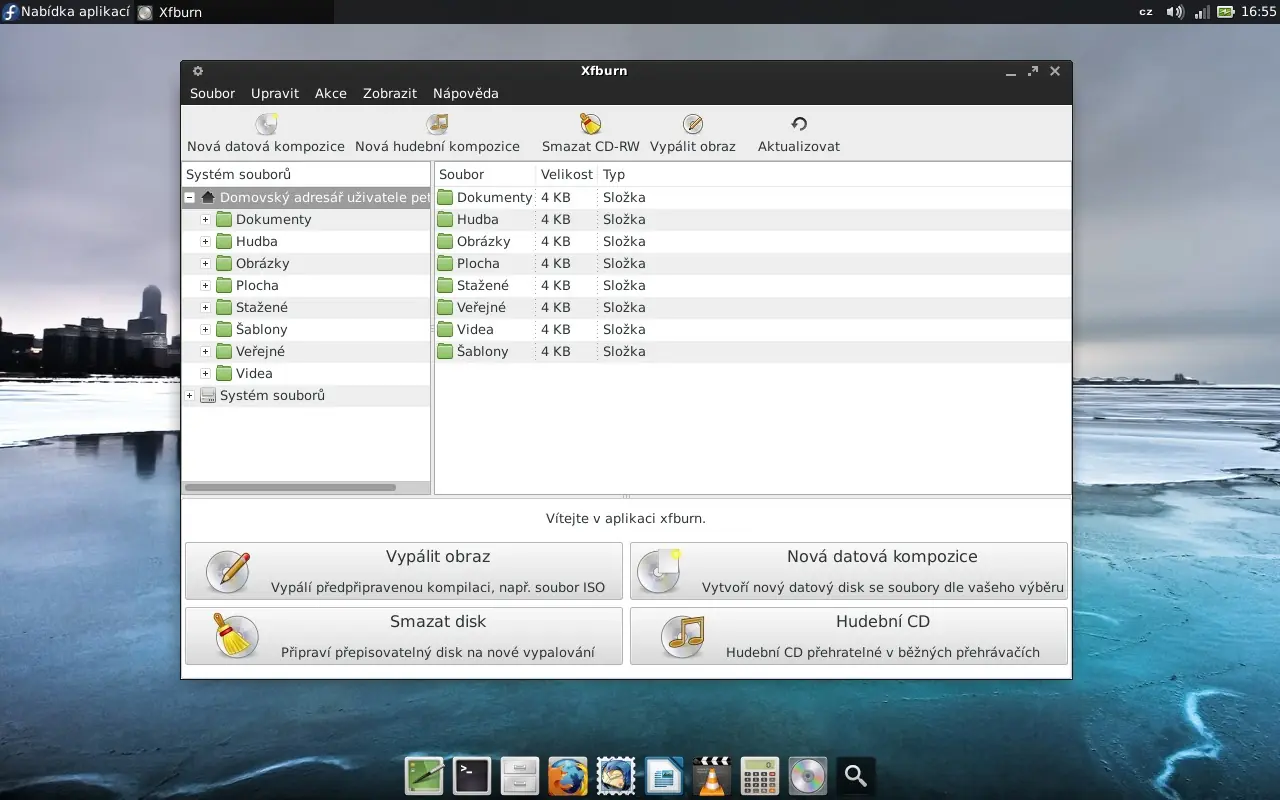Click the file tree horizontal scrollbar
This screenshot has height=800, width=1280.
290,487
